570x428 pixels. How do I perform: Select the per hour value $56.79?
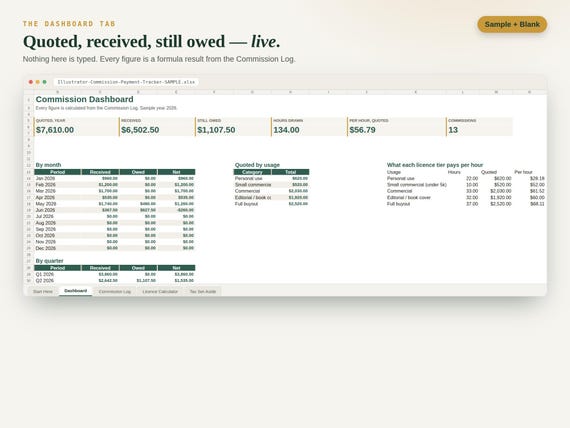(x=362, y=130)
